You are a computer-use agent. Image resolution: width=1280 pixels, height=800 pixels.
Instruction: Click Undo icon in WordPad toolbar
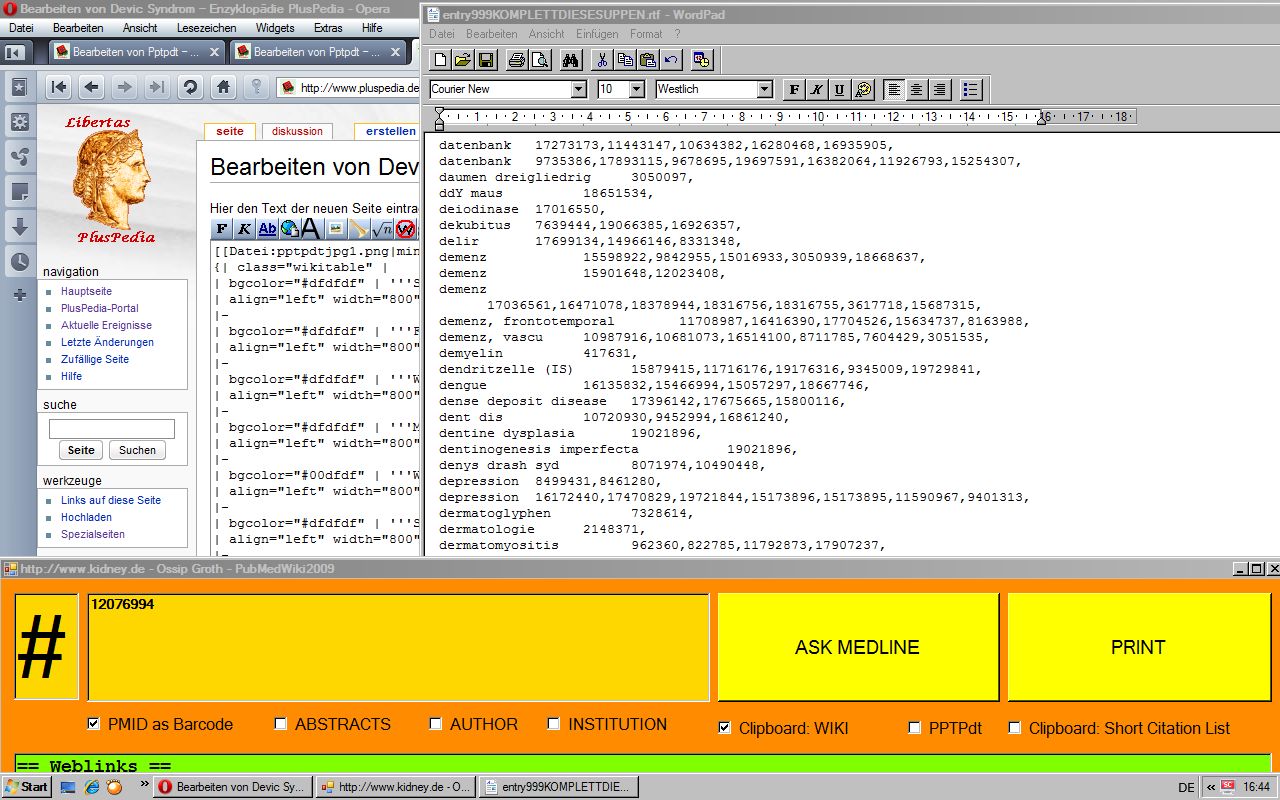(x=670, y=60)
